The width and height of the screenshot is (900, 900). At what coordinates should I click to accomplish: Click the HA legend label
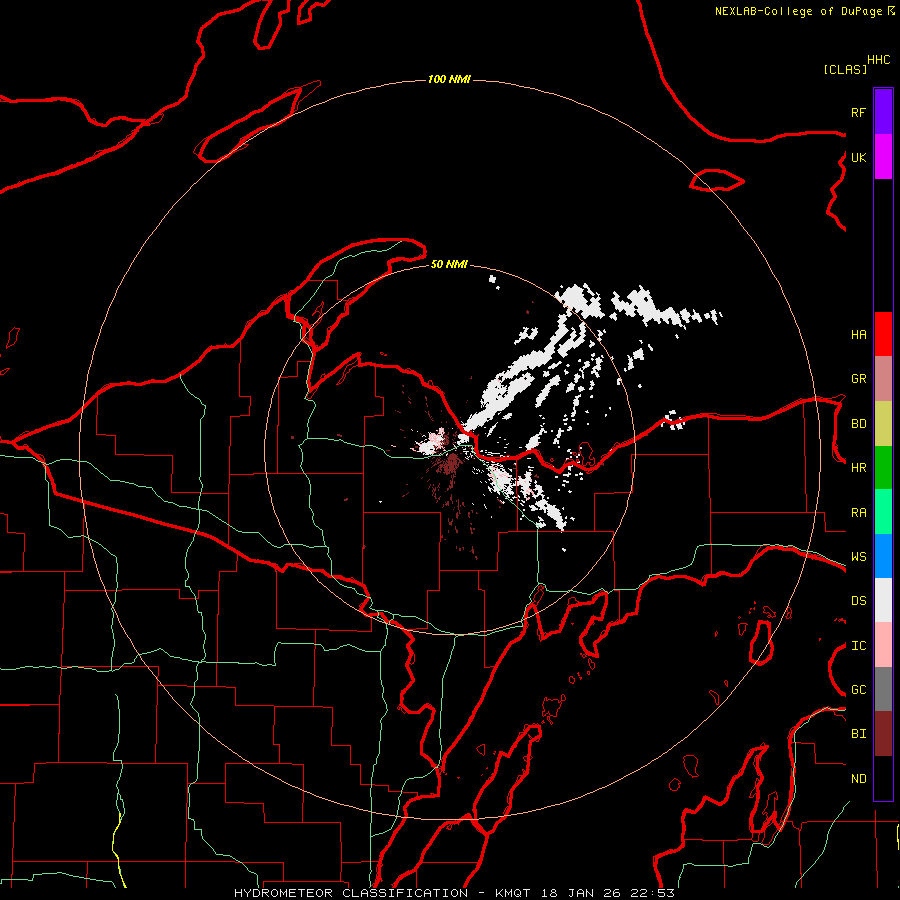(x=858, y=334)
